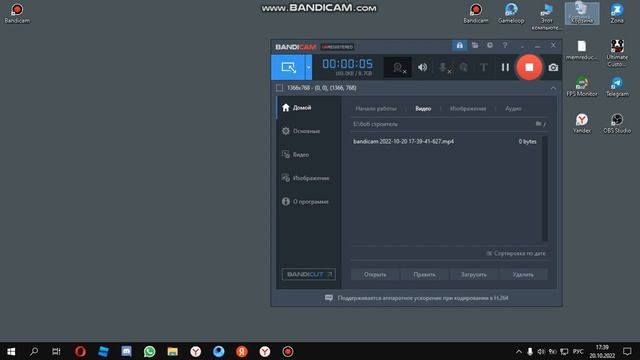Click the hardware acceleration H.264 notice

pos(416,298)
